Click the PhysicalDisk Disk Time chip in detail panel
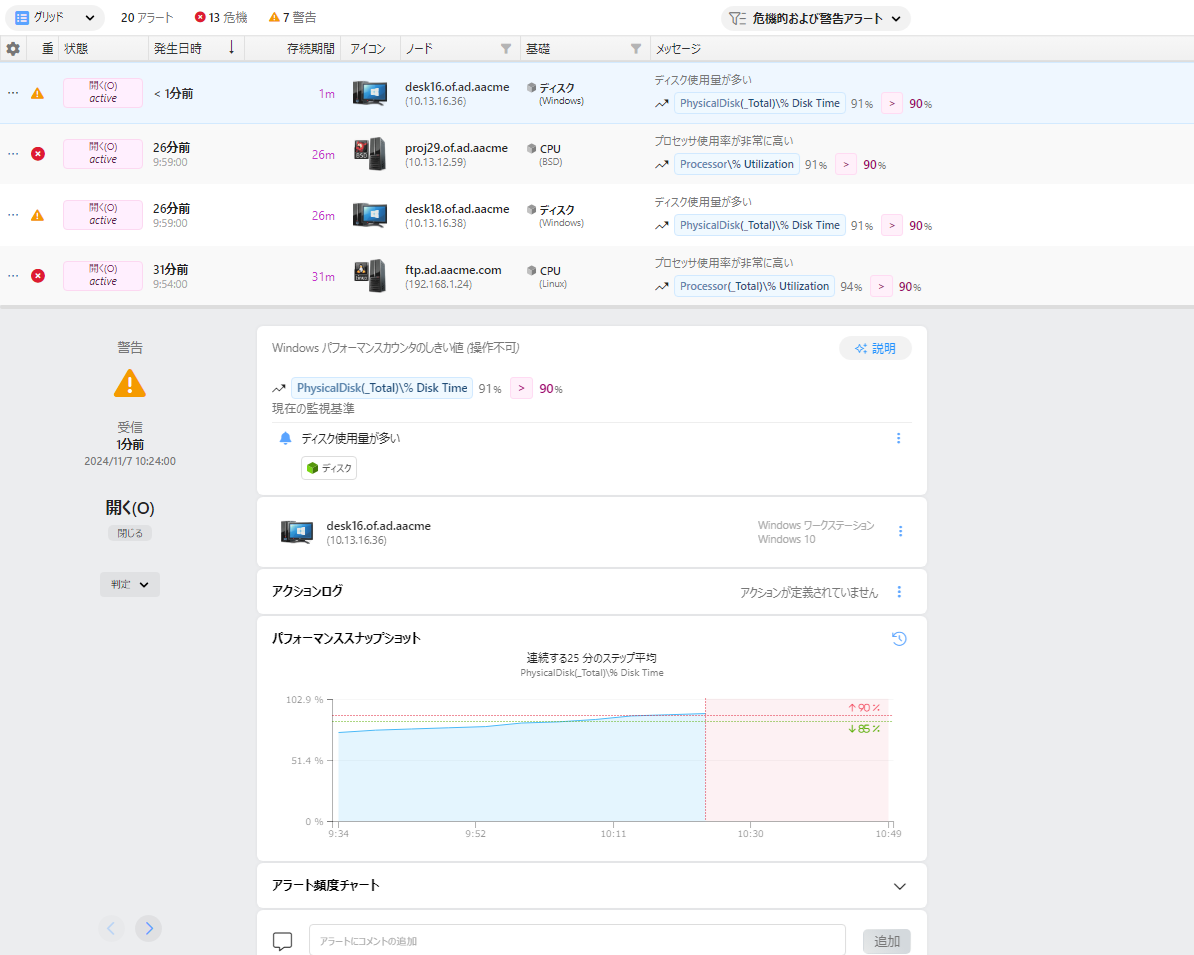Image resolution: width=1194 pixels, height=955 pixels. click(382, 388)
